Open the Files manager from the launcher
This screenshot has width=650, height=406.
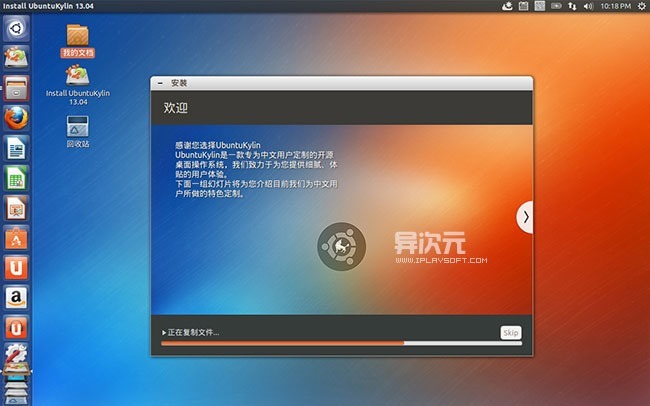[x=16, y=88]
